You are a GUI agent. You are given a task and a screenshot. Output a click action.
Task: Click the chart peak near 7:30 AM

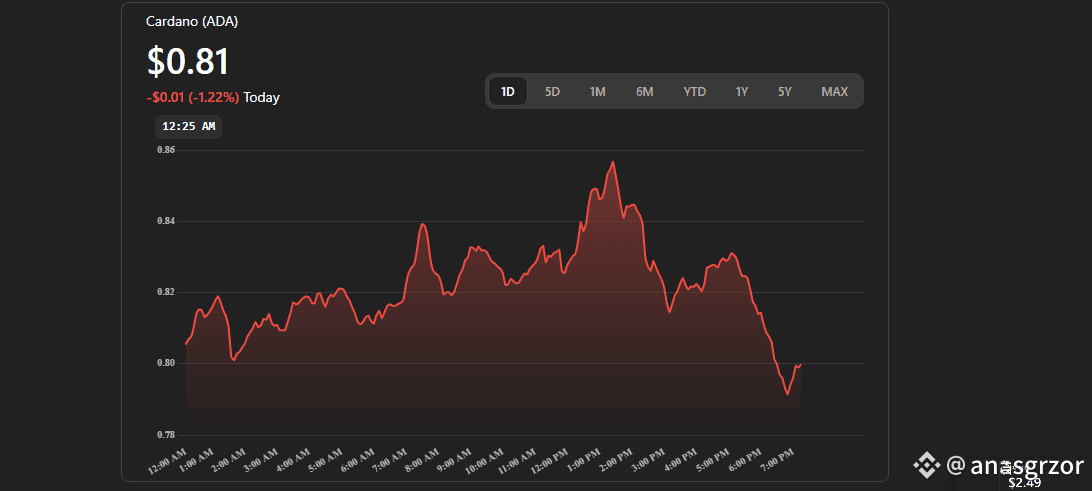(423, 224)
